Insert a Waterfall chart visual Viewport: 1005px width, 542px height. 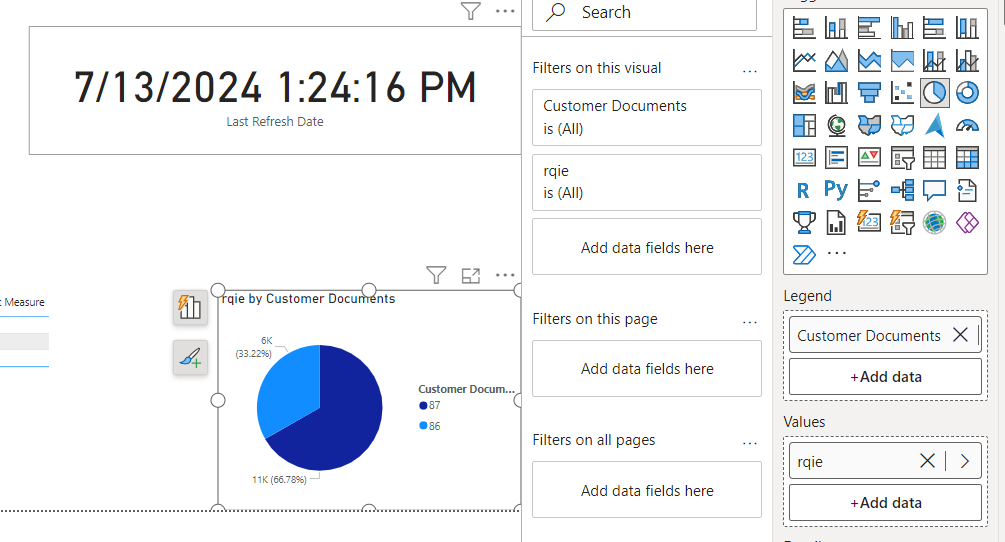tap(836, 93)
